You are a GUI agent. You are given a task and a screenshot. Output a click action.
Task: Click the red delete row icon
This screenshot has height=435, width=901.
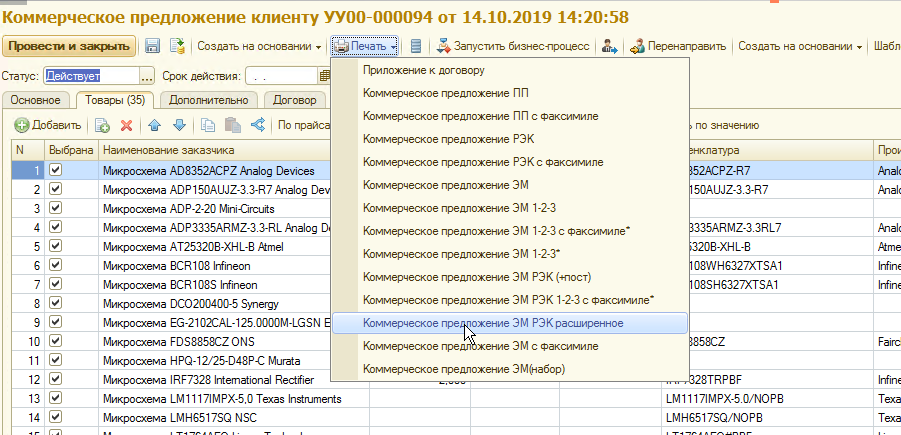click(x=127, y=125)
